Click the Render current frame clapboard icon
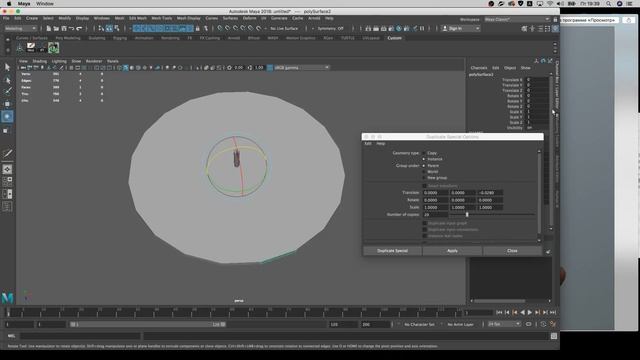Screen dimensions: 640x360 (x=376, y=29)
